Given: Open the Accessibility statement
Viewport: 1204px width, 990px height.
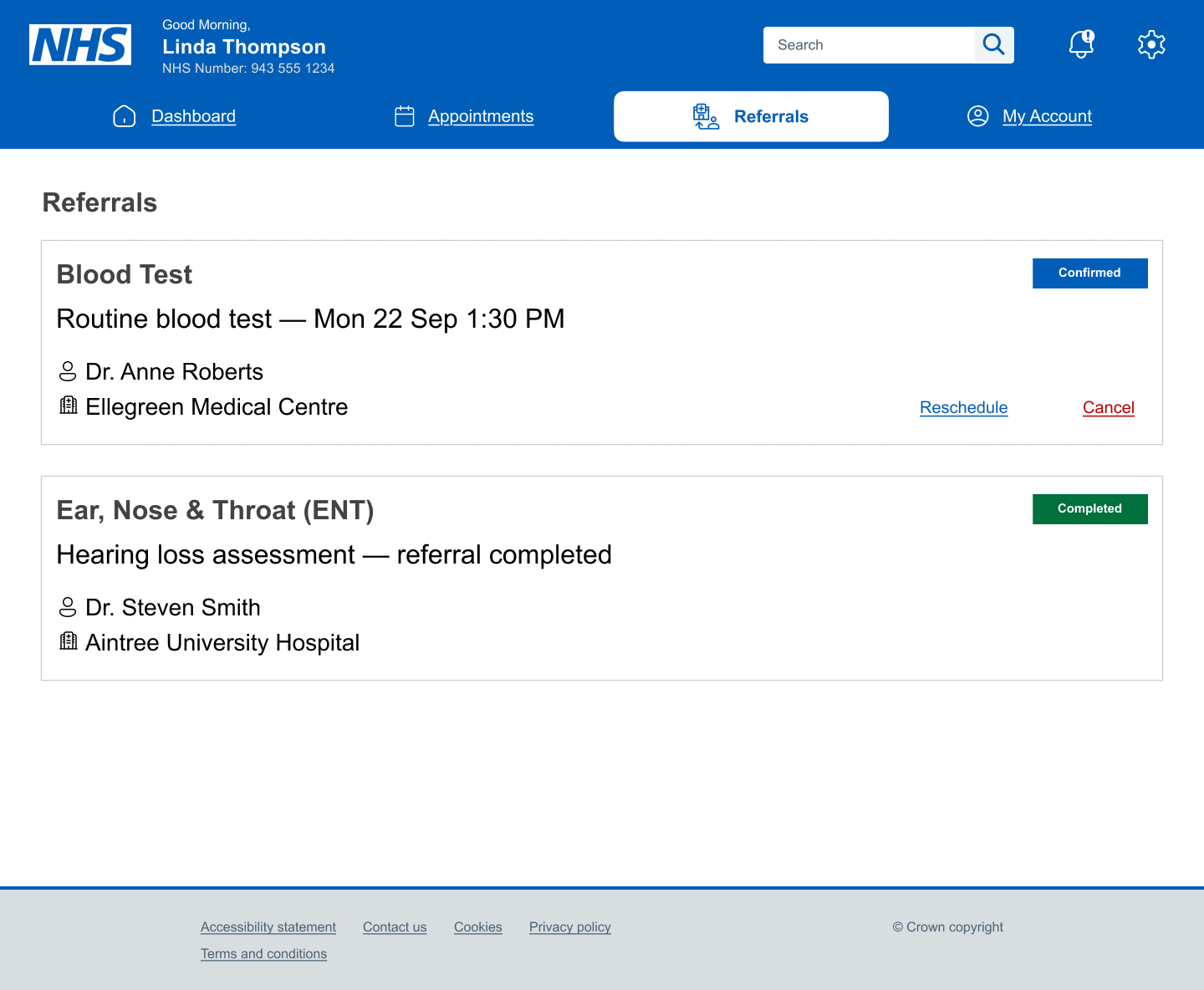Looking at the screenshot, I should [268, 927].
